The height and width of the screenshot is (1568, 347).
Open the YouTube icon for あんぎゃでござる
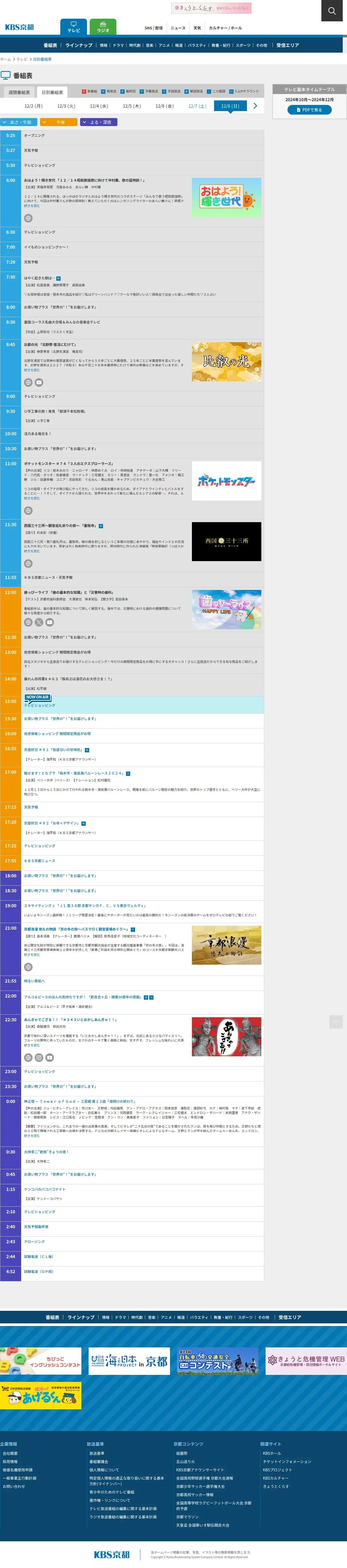pyautogui.click(x=50, y=1057)
